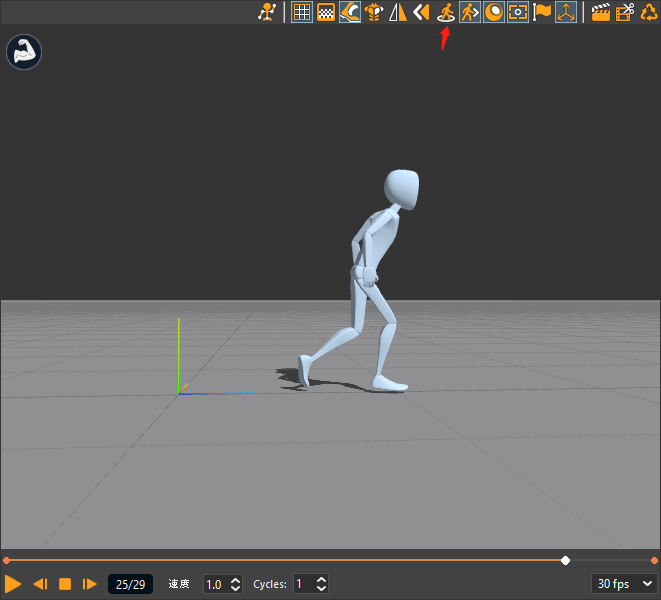Image resolution: width=661 pixels, height=600 pixels.
Task: Click the white timeline playhead marker
Action: [x=566, y=560]
